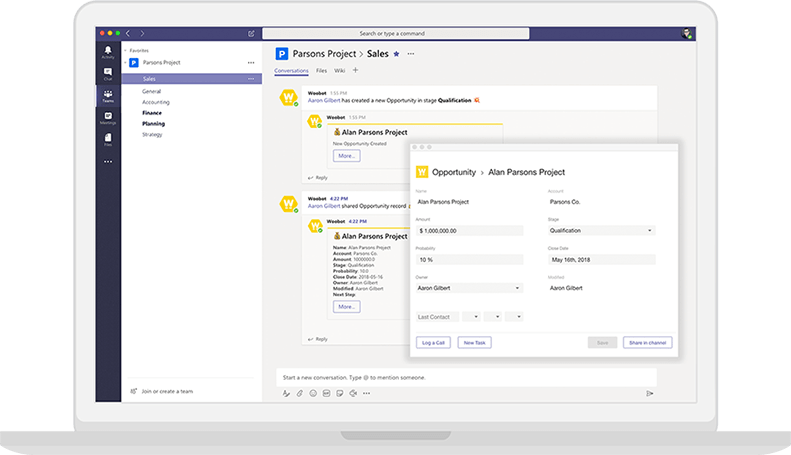Focus the Search or type a command box
The width and height of the screenshot is (791, 455).
pyautogui.click(x=396, y=33)
